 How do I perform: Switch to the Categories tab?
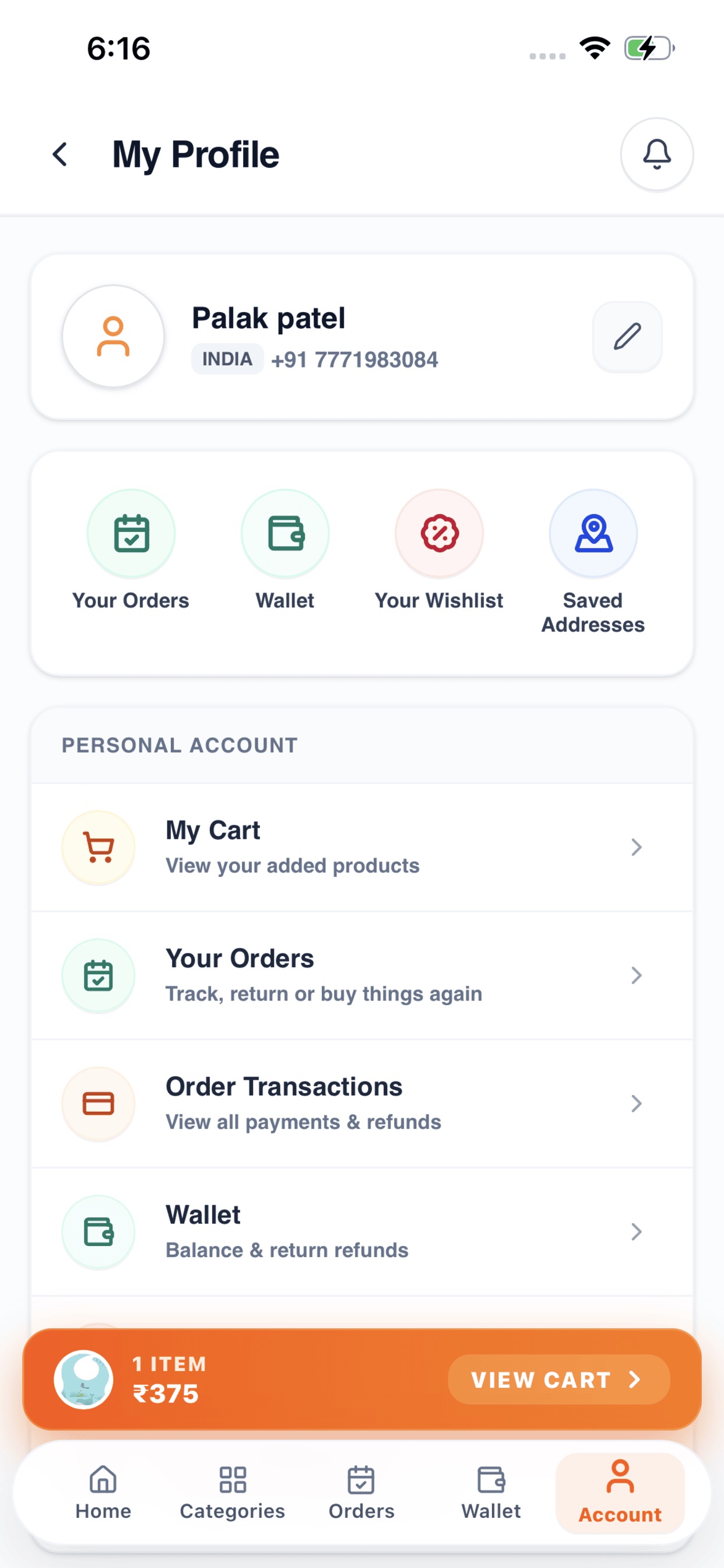click(x=233, y=1493)
